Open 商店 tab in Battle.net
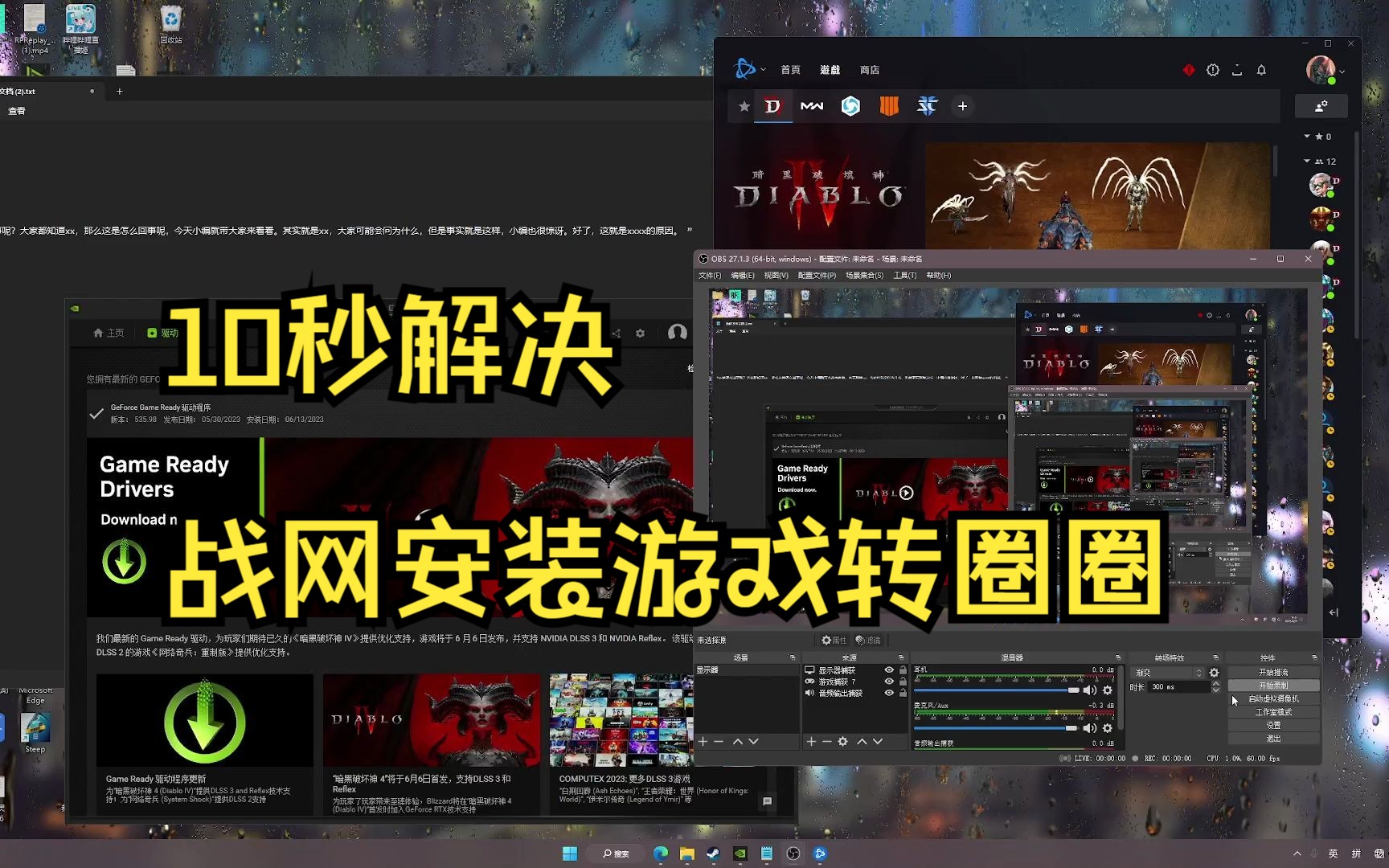The width and height of the screenshot is (1389, 868). (x=869, y=70)
